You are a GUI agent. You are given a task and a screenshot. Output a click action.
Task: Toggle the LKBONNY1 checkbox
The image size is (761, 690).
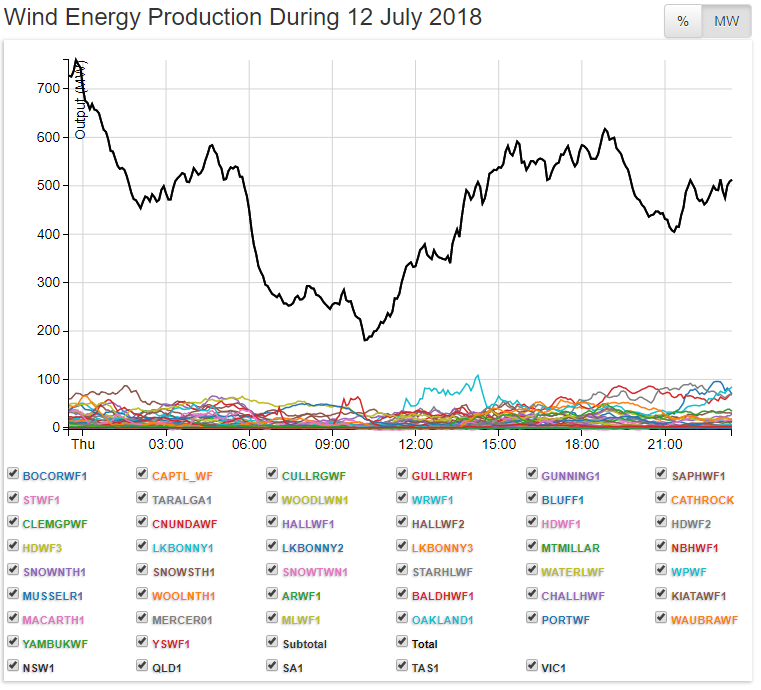tap(143, 547)
